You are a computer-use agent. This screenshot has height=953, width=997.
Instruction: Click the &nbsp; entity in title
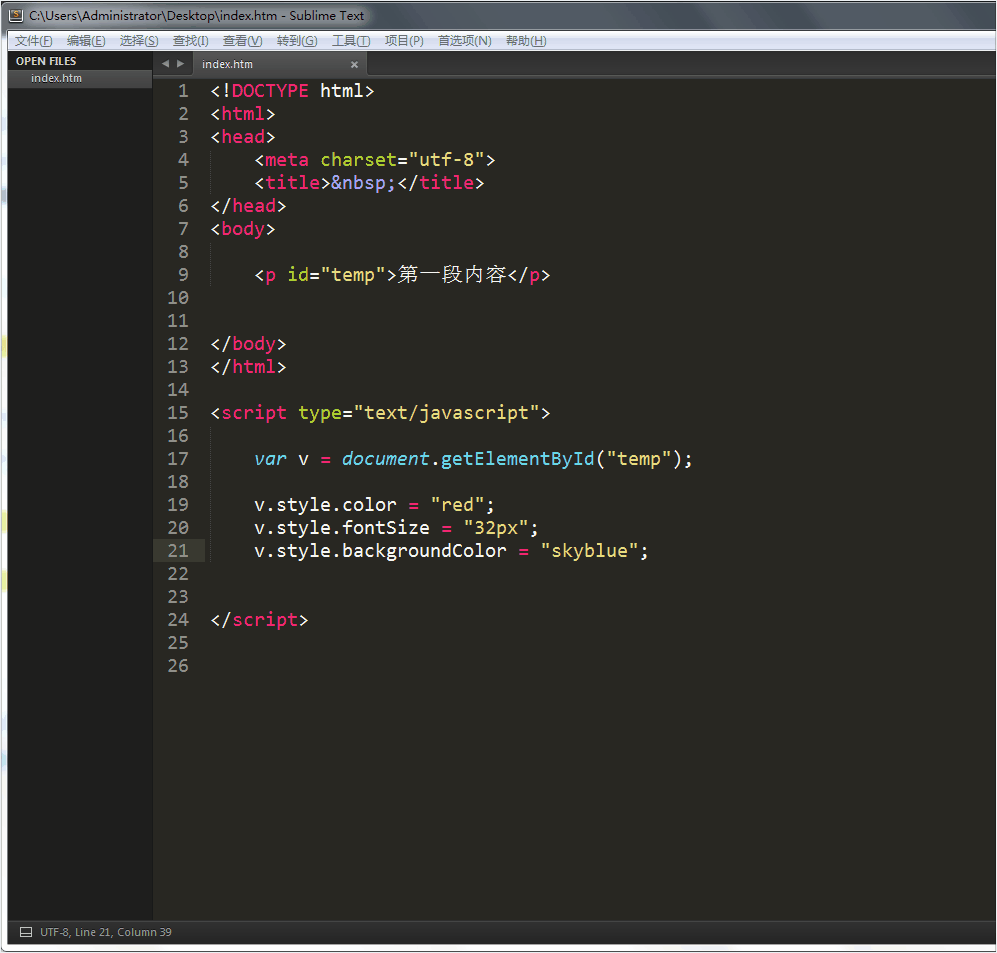[x=363, y=183]
